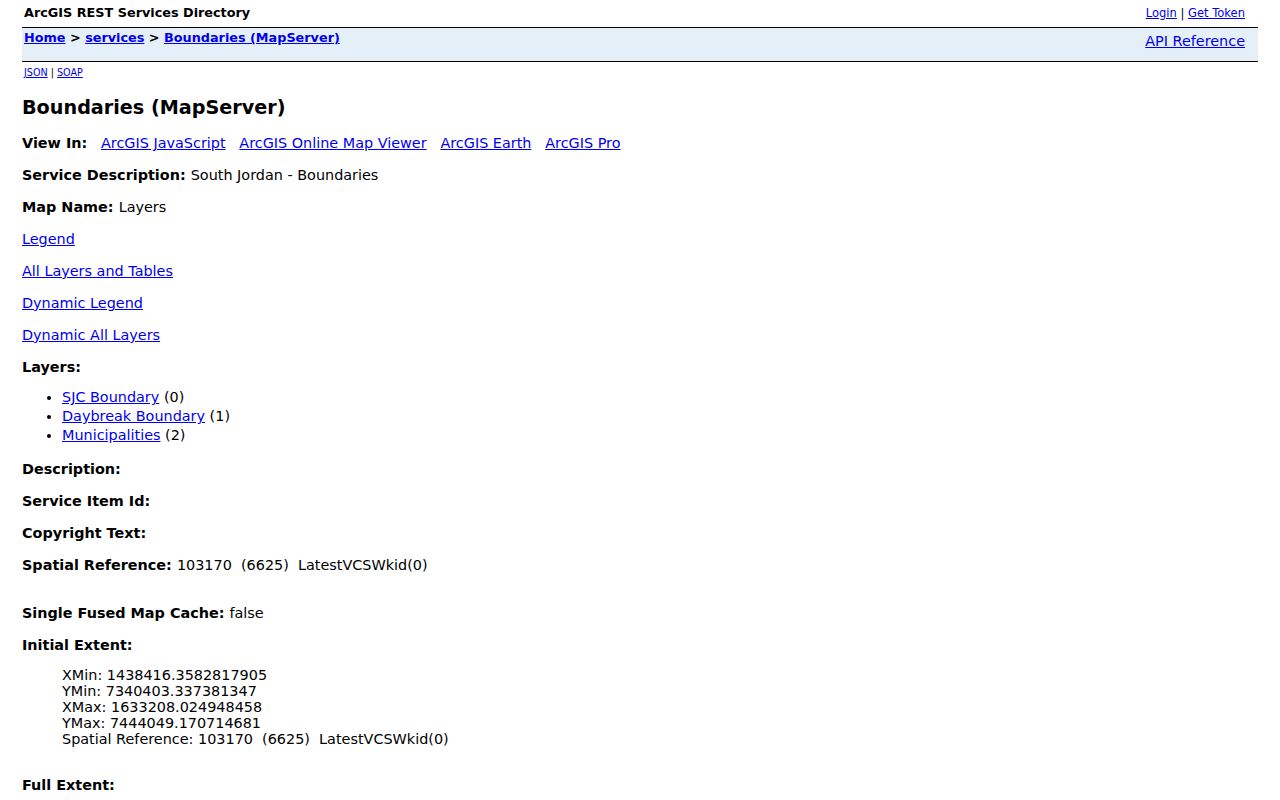Image resolution: width=1280 pixels, height=800 pixels.
Task: Open the services breadcrumb link
Action: pos(115,38)
